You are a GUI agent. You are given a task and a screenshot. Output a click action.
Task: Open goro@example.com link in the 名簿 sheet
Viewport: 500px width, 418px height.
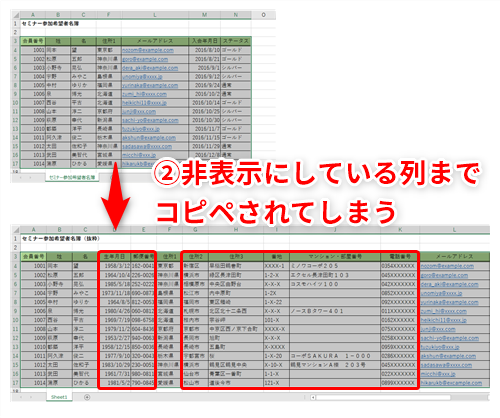click(145, 59)
